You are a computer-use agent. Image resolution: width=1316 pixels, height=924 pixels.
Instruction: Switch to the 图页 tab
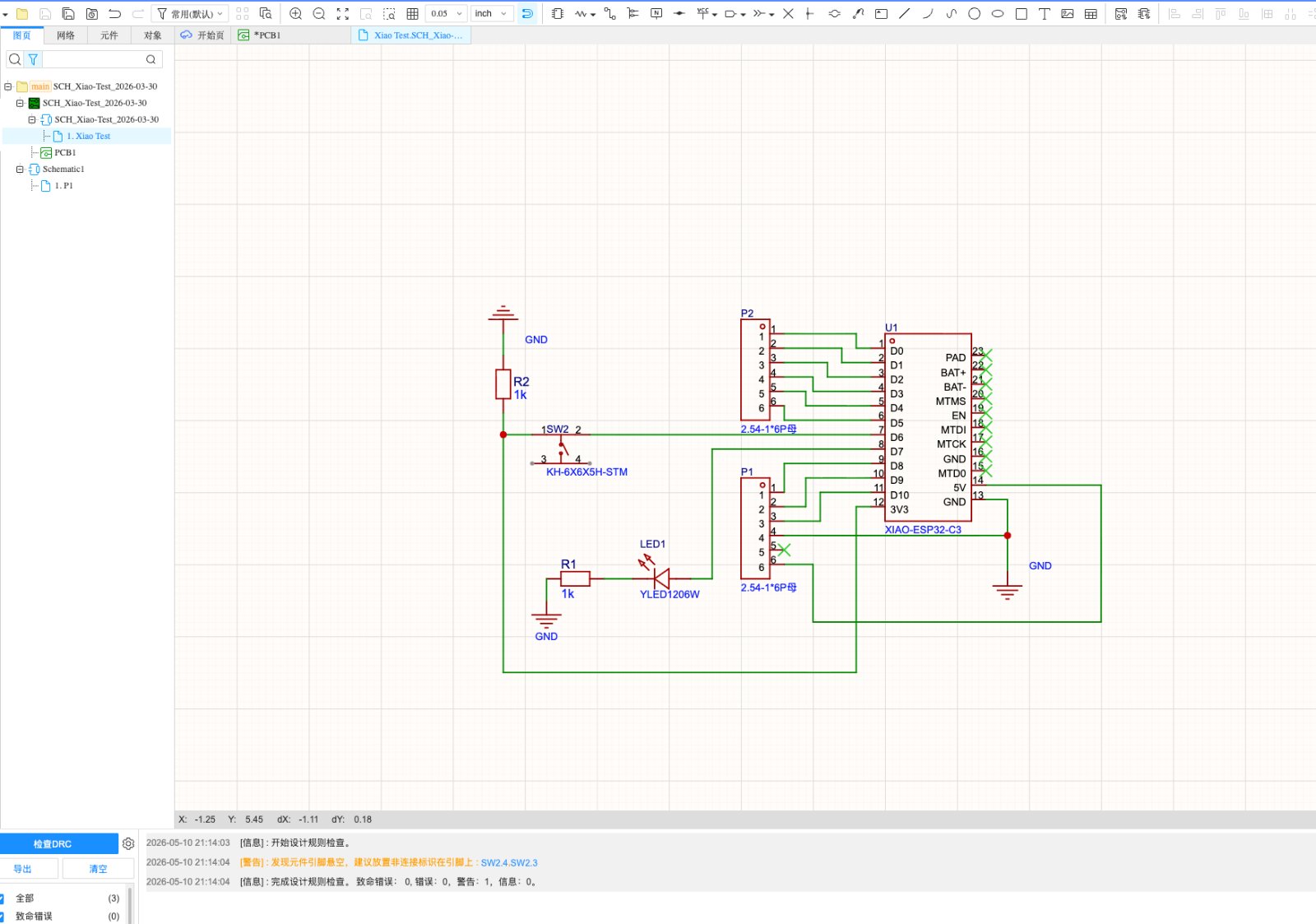coord(22,35)
